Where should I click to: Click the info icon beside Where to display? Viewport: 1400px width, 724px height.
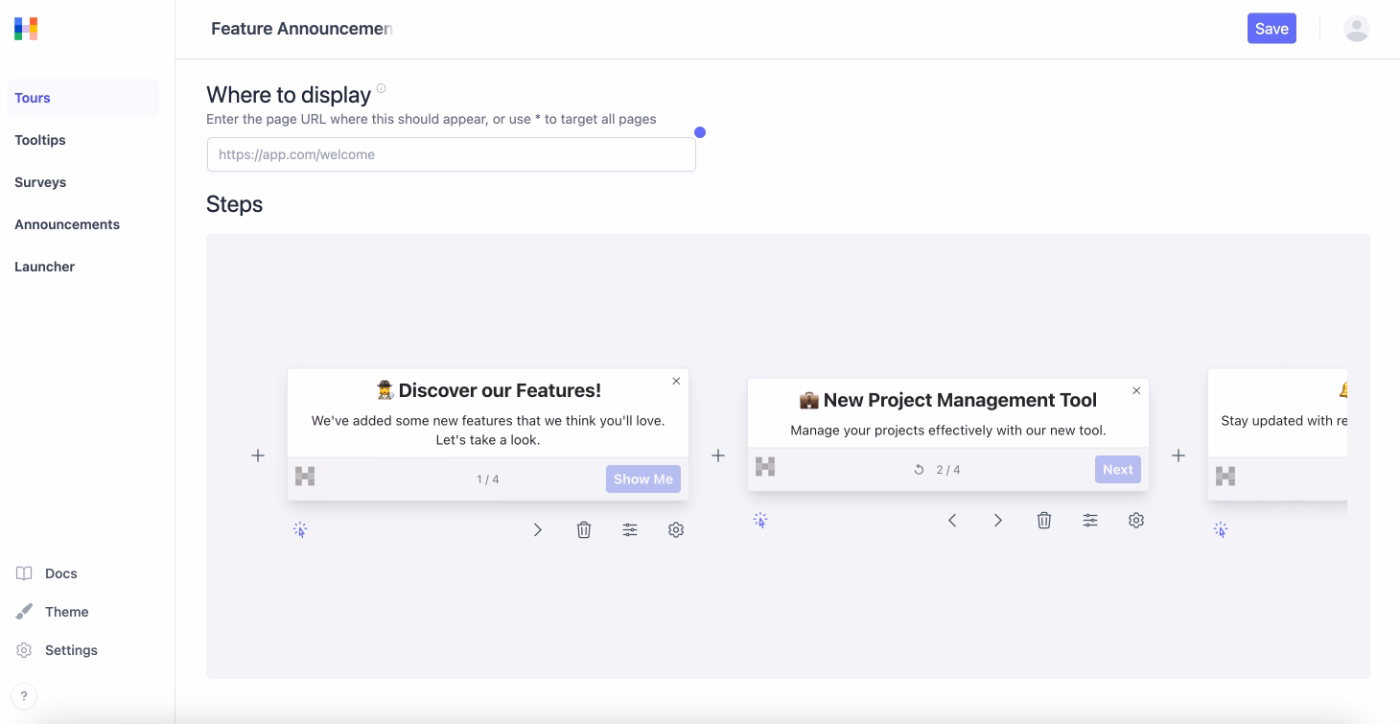(381, 88)
